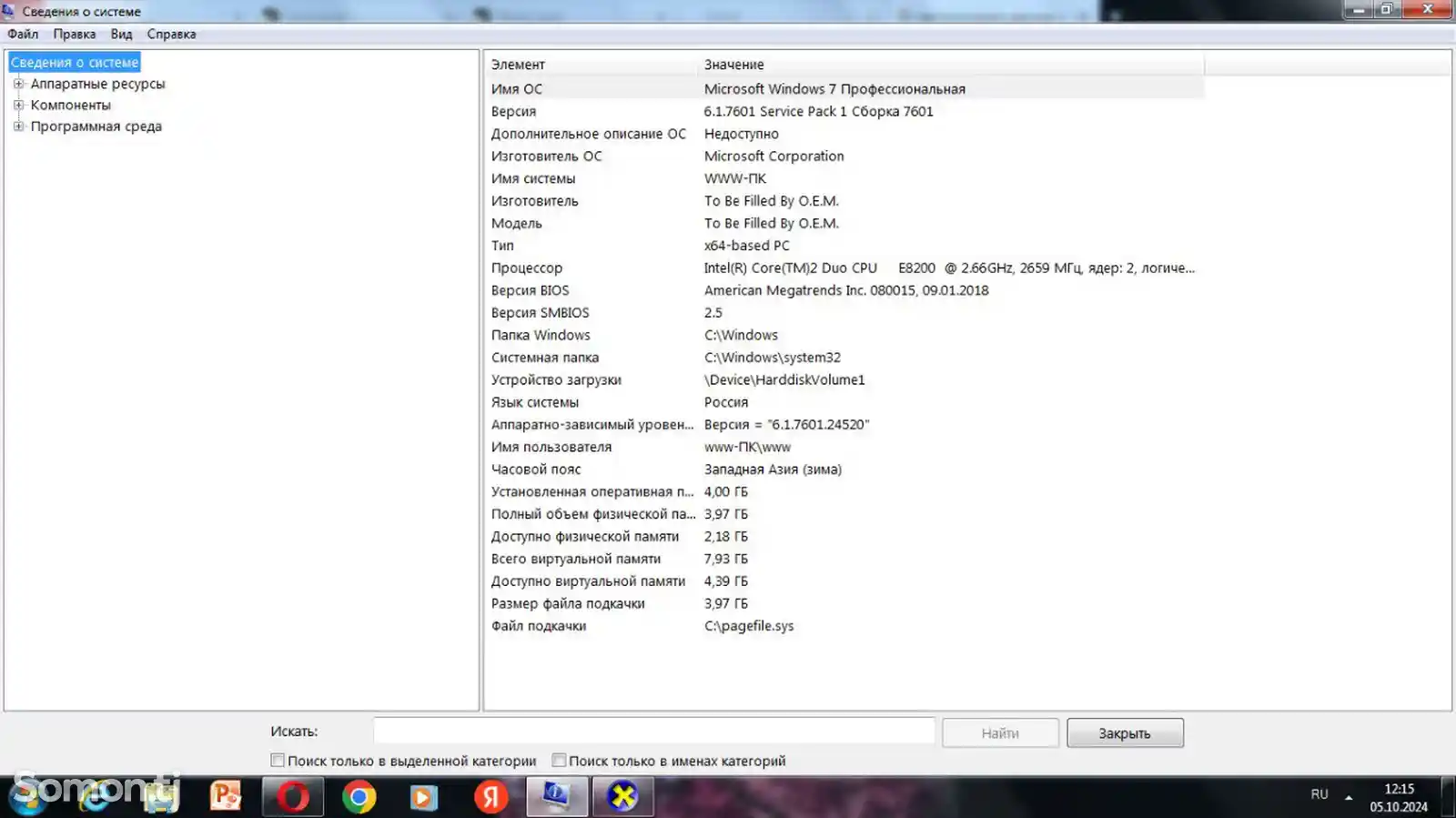Select the Файл подкачки row

coord(844,626)
